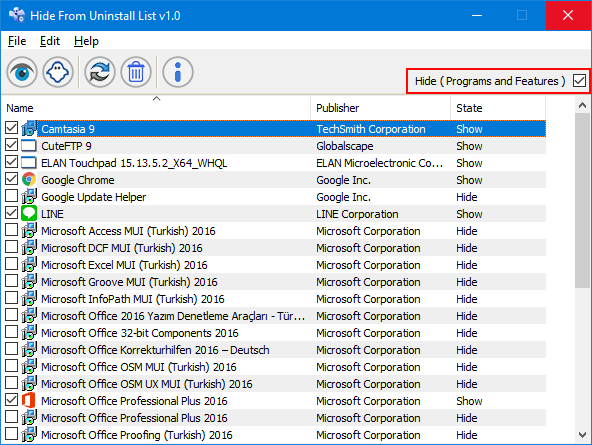Screen dimensions: 592x445
Task: Check the Google Update Helper checkbox
Action: coord(12,196)
